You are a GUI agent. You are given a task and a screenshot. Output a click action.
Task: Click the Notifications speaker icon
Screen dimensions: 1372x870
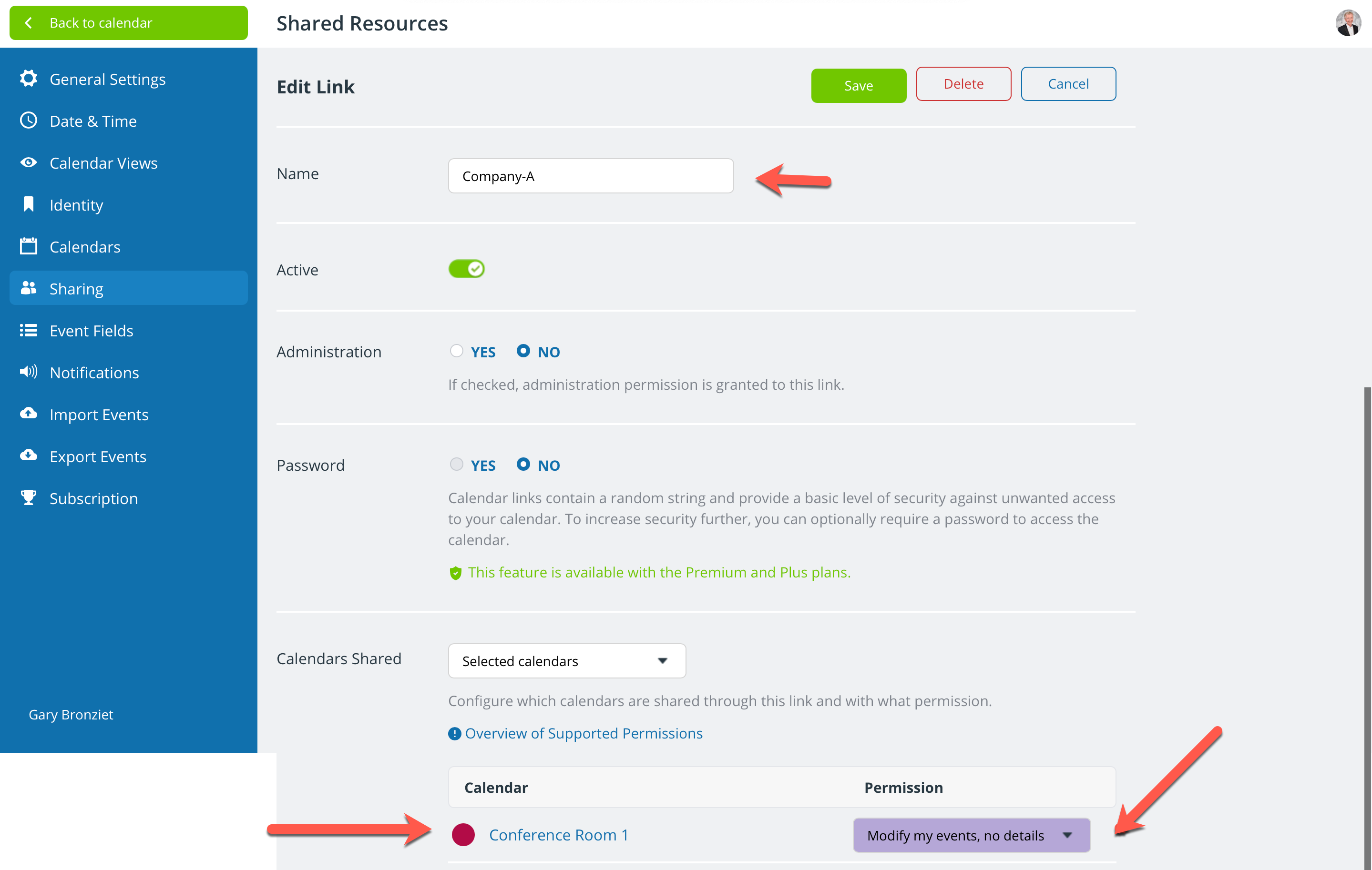[29, 373]
